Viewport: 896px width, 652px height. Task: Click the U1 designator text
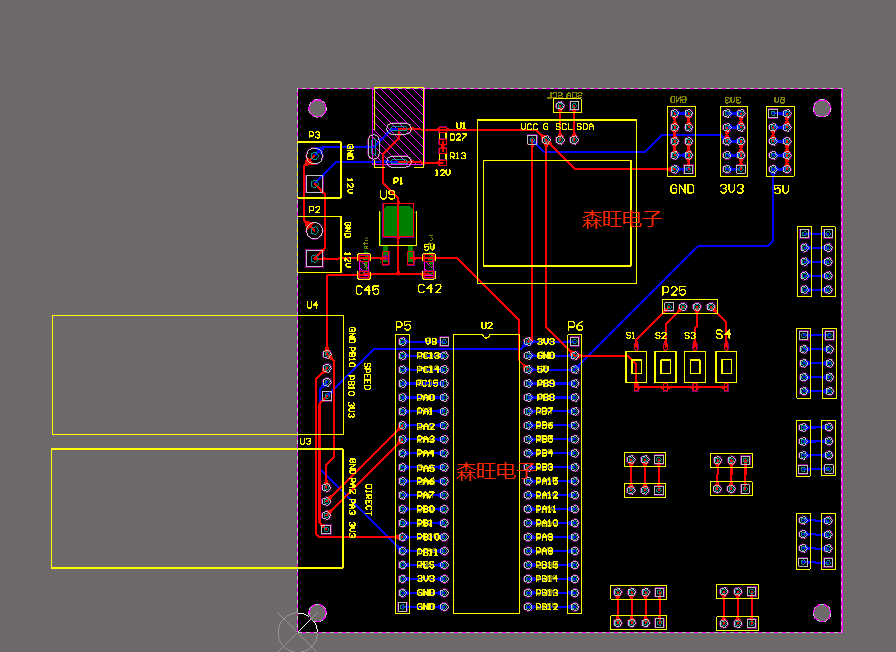[461, 126]
